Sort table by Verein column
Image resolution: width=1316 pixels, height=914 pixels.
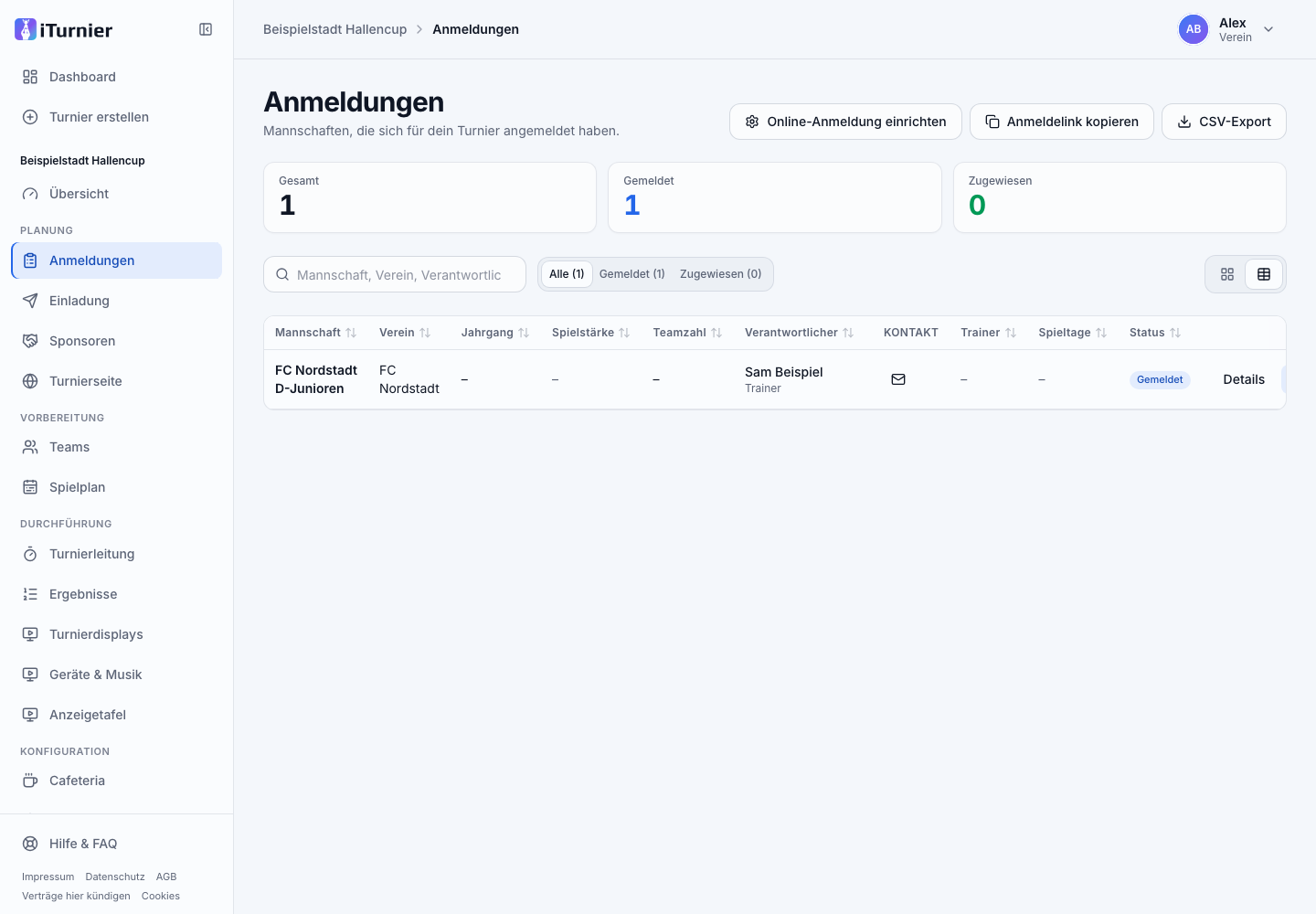[x=405, y=333]
